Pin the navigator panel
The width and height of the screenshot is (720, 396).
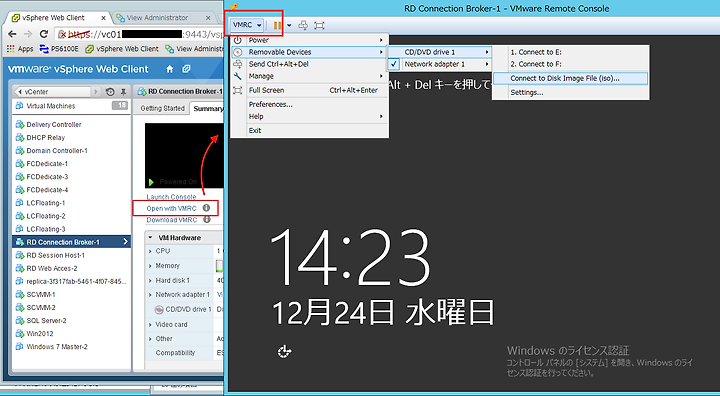coord(123,92)
